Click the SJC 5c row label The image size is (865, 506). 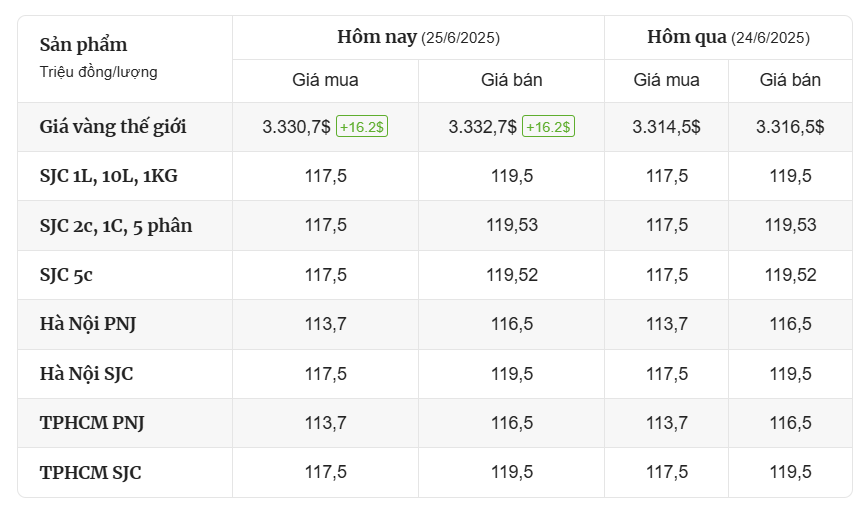click(66, 275)
